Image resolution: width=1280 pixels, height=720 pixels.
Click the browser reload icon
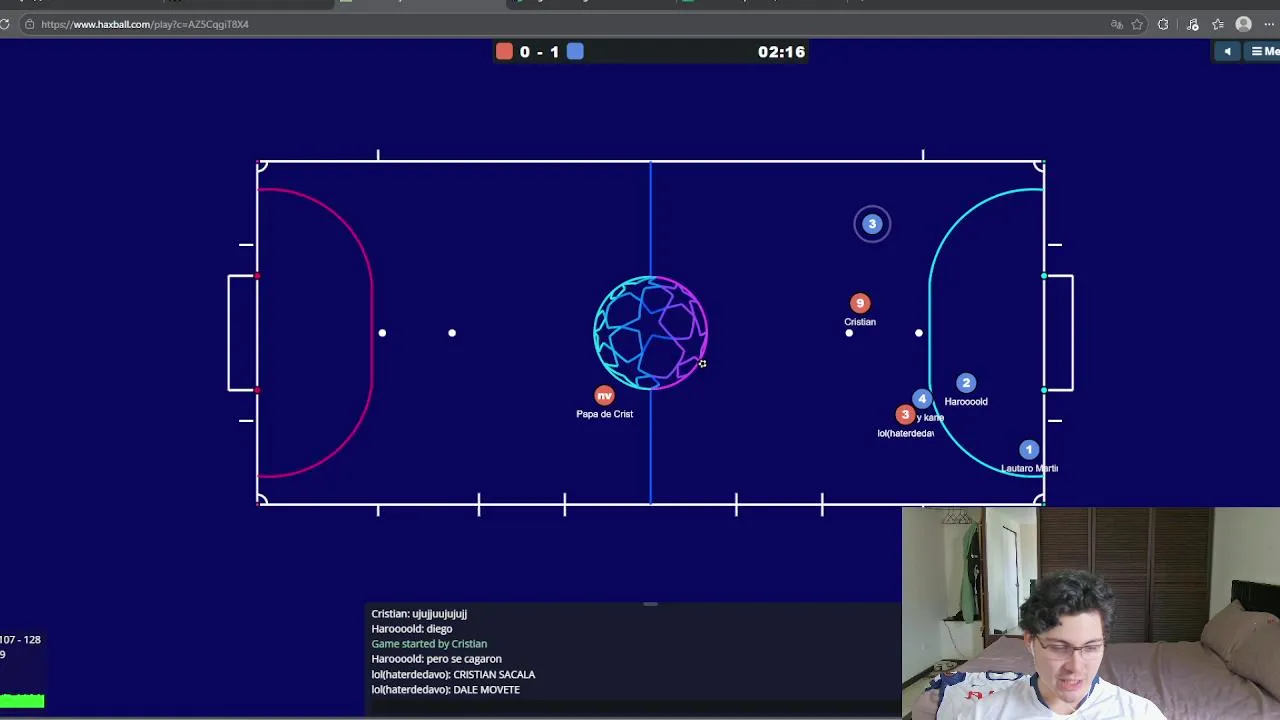point(5,24)
